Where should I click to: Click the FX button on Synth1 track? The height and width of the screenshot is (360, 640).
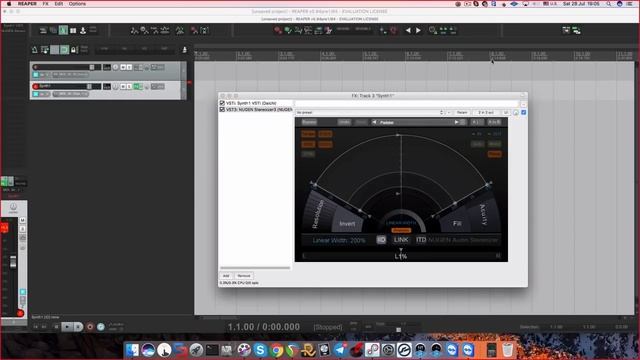(x=136, y=87)
